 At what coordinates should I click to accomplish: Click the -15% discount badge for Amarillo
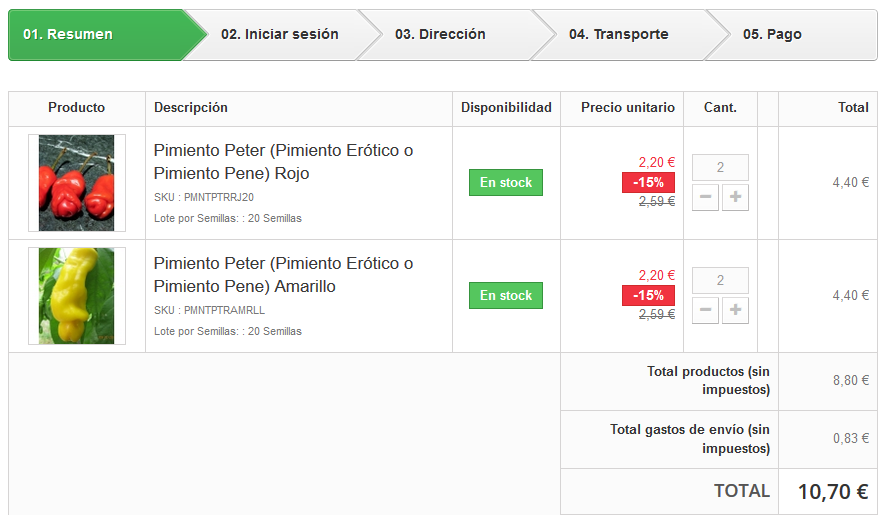point(648,295)
